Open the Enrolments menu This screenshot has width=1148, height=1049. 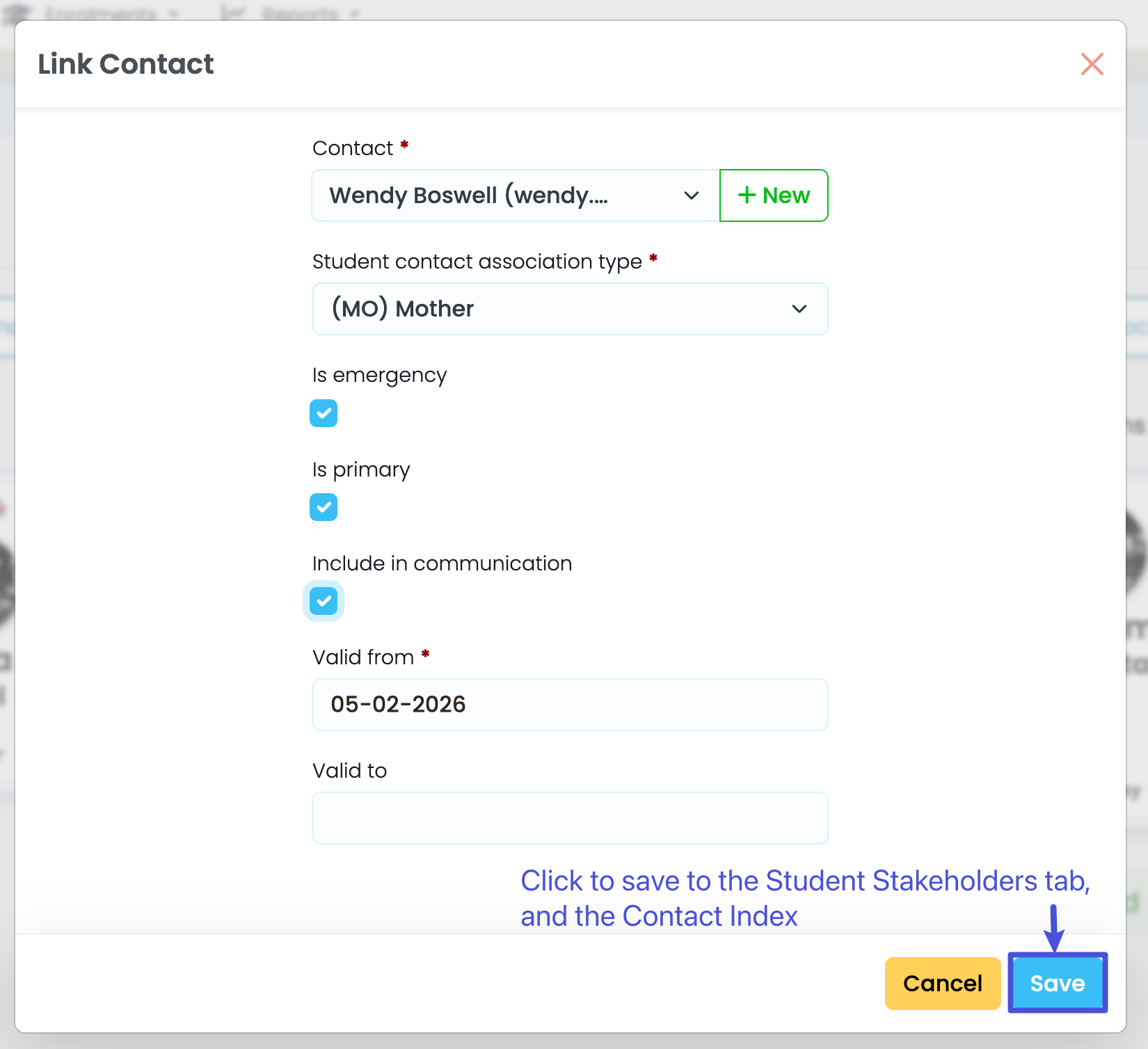click(102, 13)
